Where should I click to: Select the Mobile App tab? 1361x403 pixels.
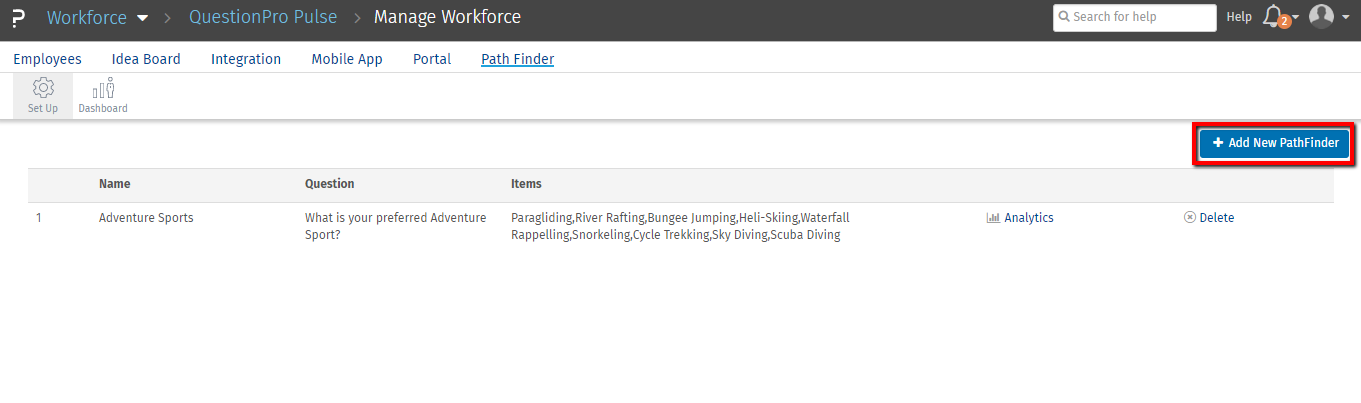click(x=347, y=59)
